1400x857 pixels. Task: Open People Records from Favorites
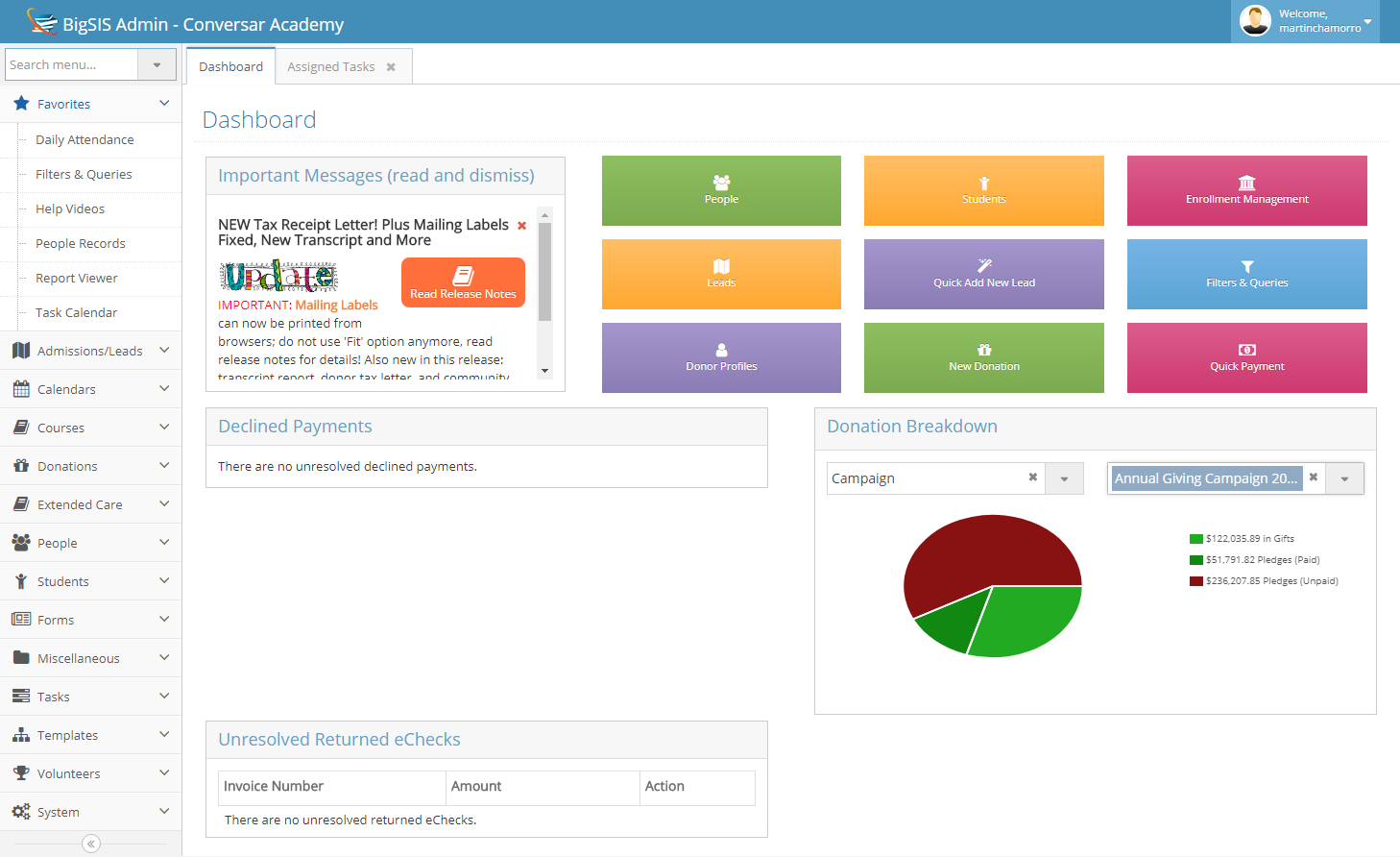[81, 243]
